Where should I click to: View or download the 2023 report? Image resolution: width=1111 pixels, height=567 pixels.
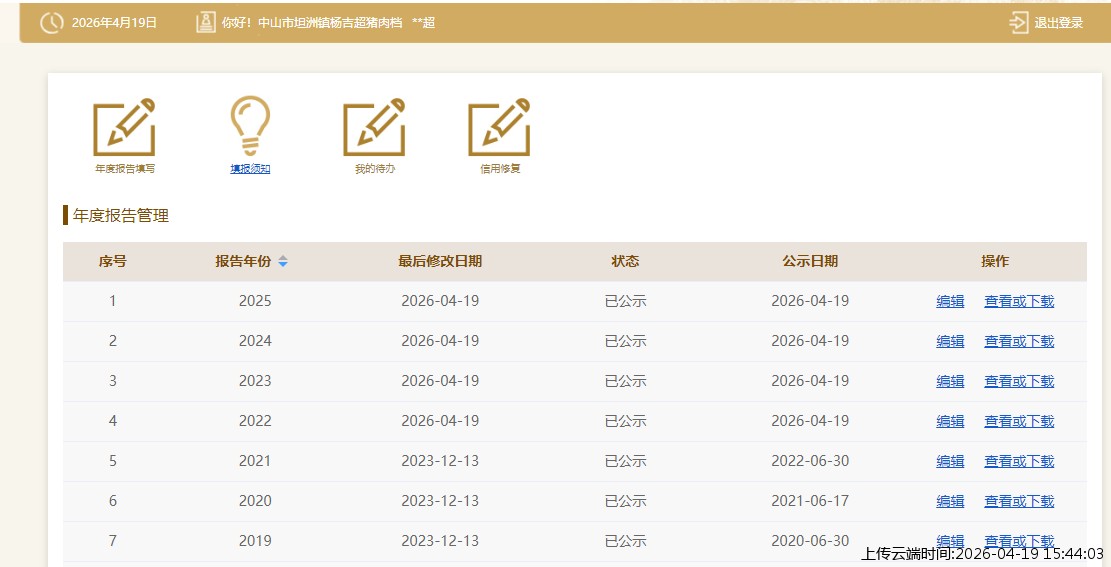coord(1019,381)
